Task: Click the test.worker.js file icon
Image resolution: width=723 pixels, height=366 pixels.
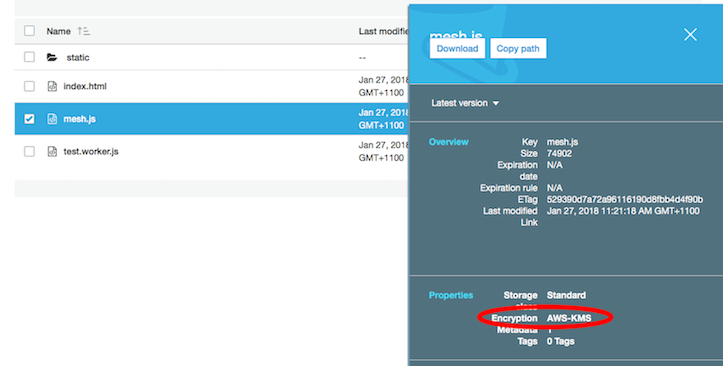Action: [53, 151]
